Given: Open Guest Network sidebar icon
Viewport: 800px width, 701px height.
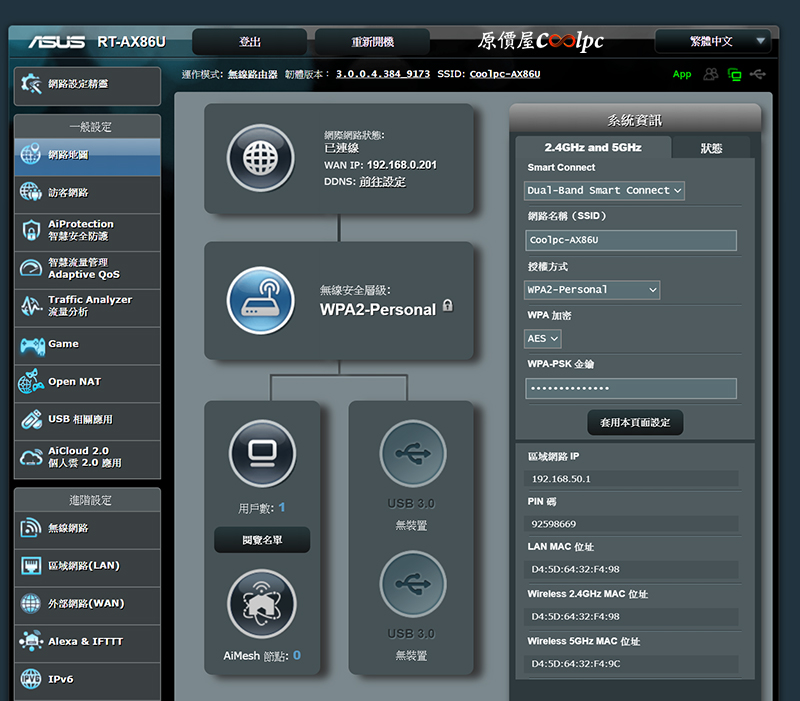Looking at the screenshot, I should (x=31, y=192).
